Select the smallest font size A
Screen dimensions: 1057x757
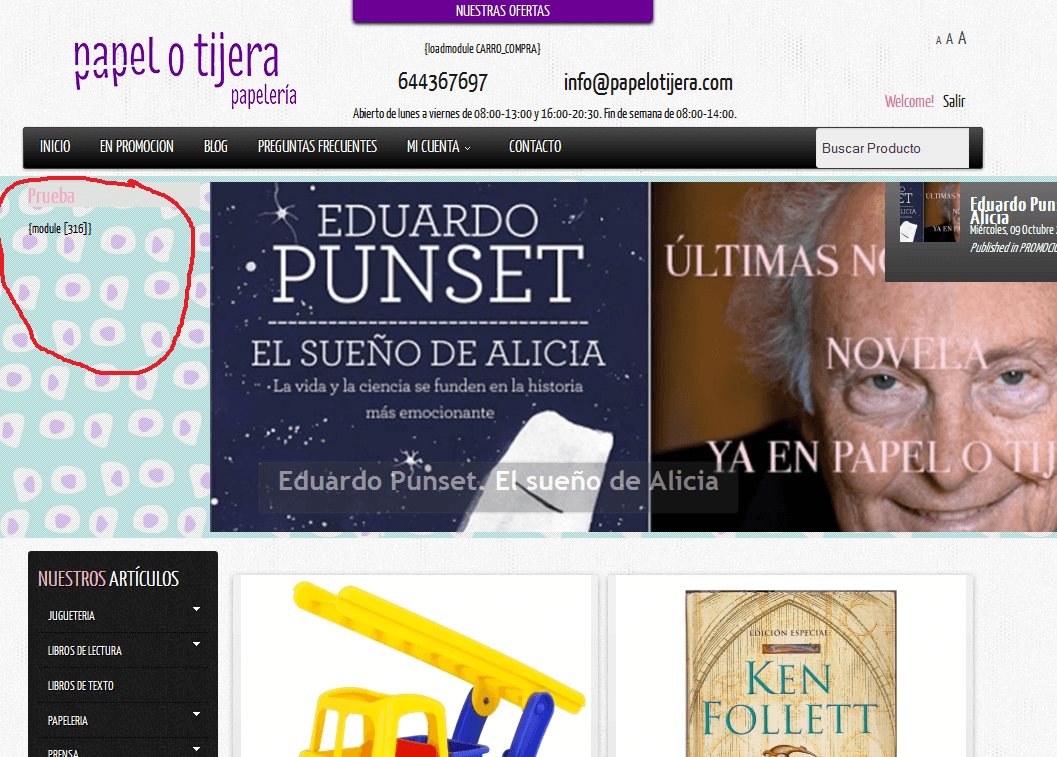(938, 40)
